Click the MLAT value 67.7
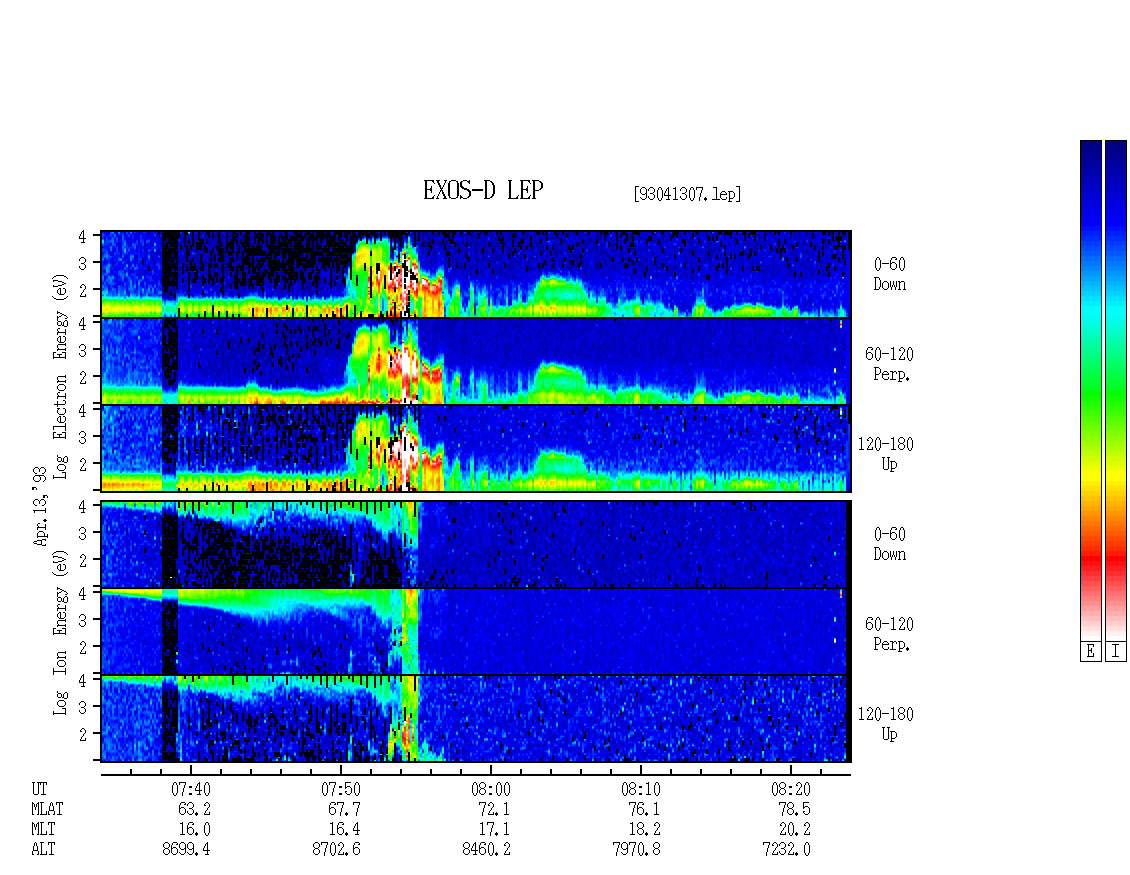The height and width of the screenshot is (875, 1130). (344, 809)
